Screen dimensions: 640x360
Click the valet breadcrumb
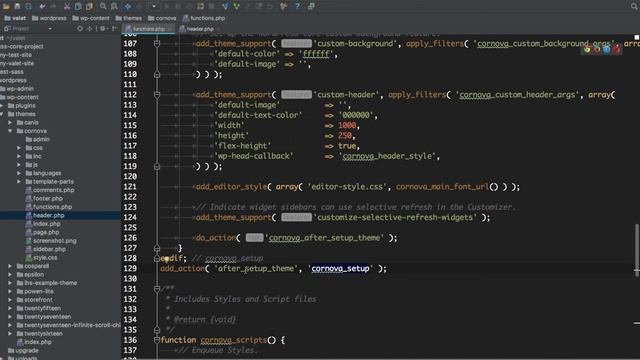[15, 18]
